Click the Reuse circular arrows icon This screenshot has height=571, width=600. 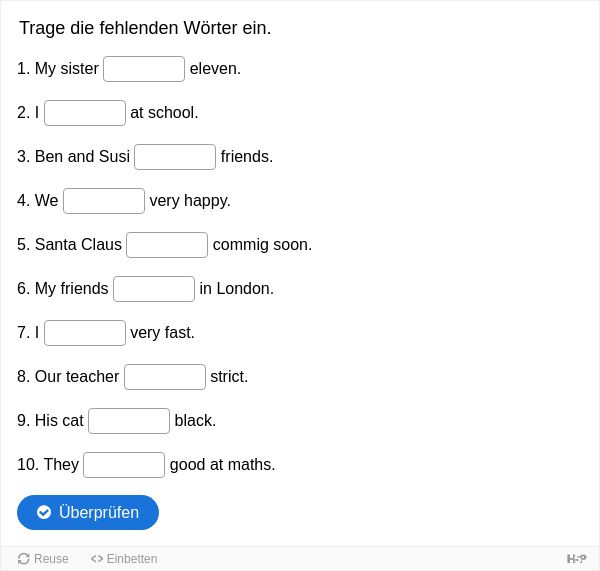coord(24,559)
